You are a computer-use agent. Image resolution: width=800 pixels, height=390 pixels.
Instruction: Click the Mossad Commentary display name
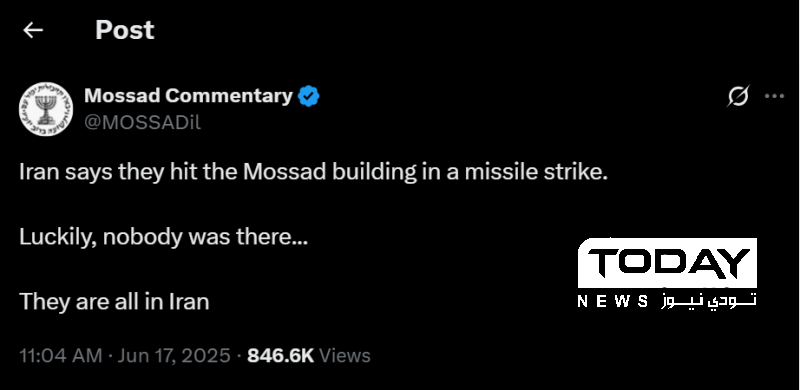[188, 95]
